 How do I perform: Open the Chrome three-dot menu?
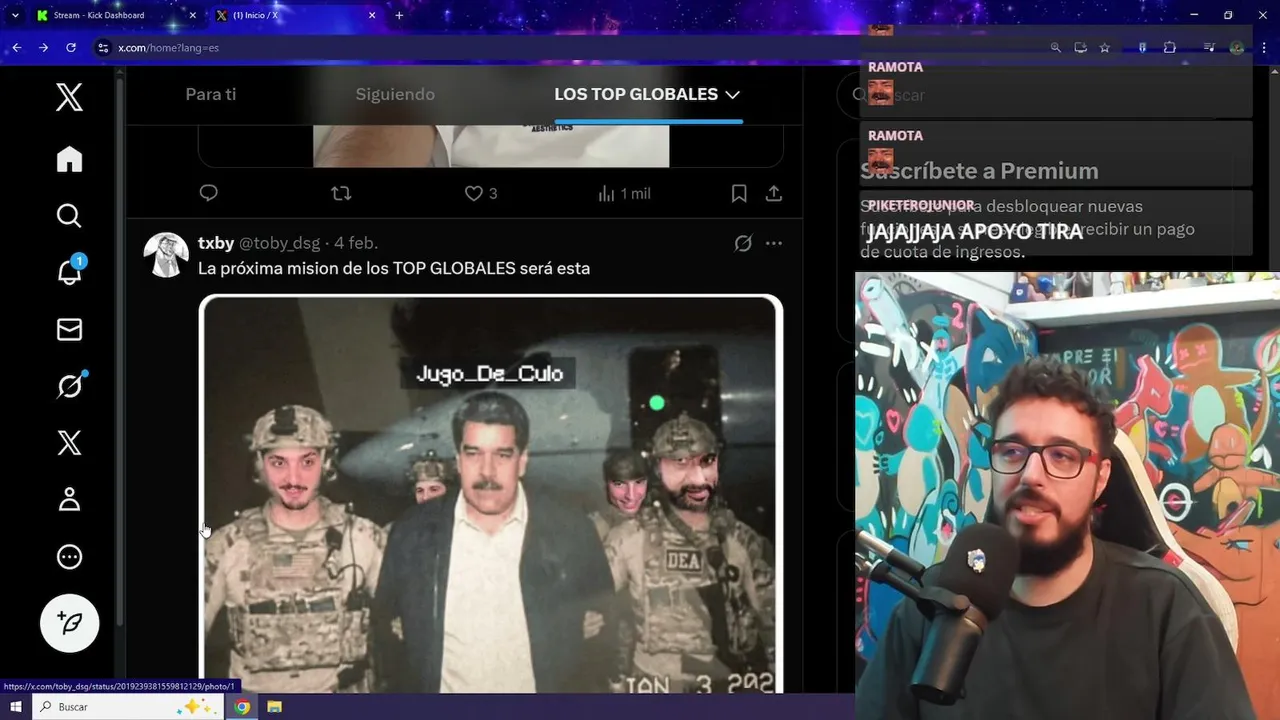coord(1264,47)
